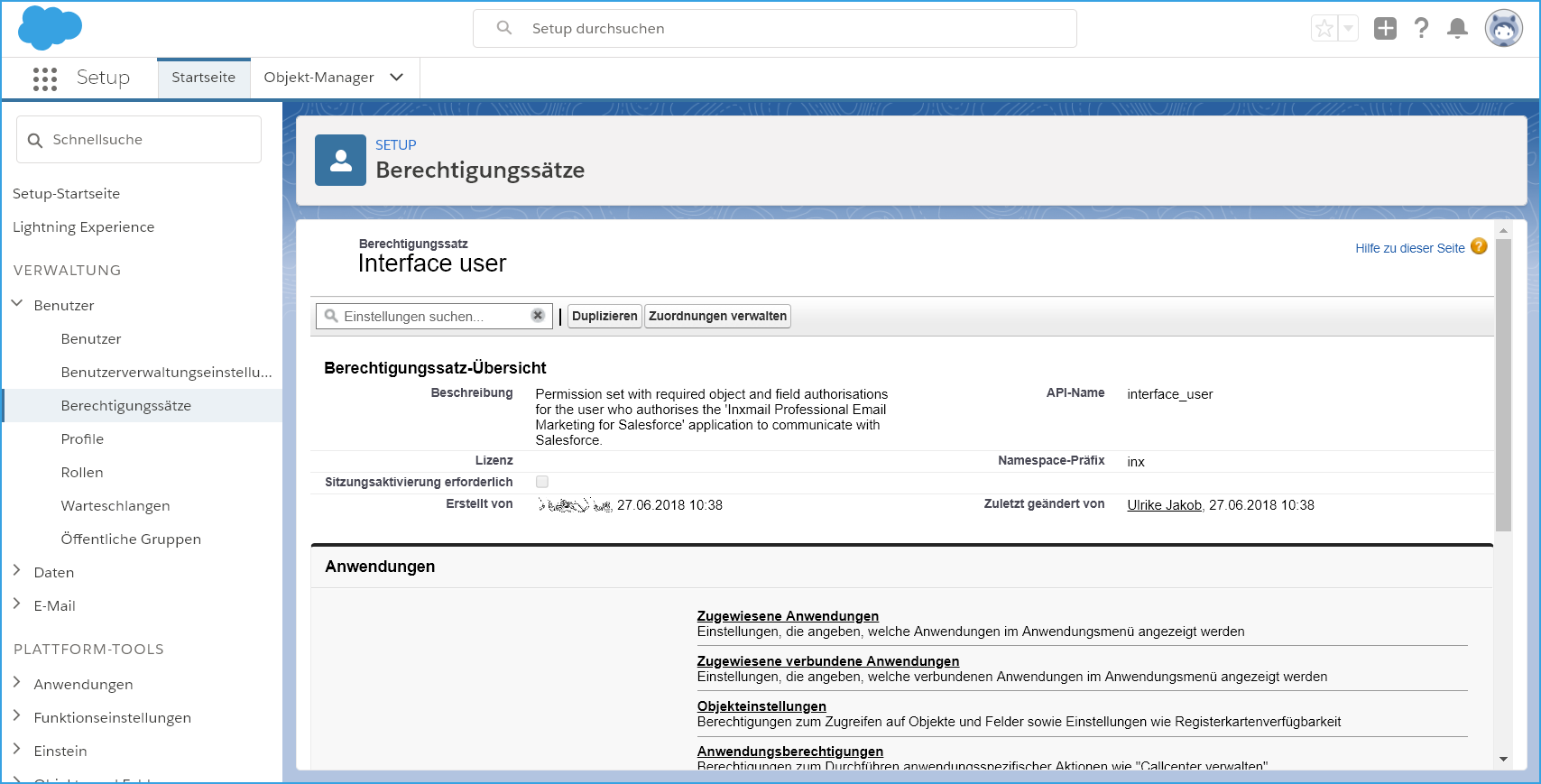Toggle the Sitzungsaktivierung erforderlich checkbox

(542, 482)
